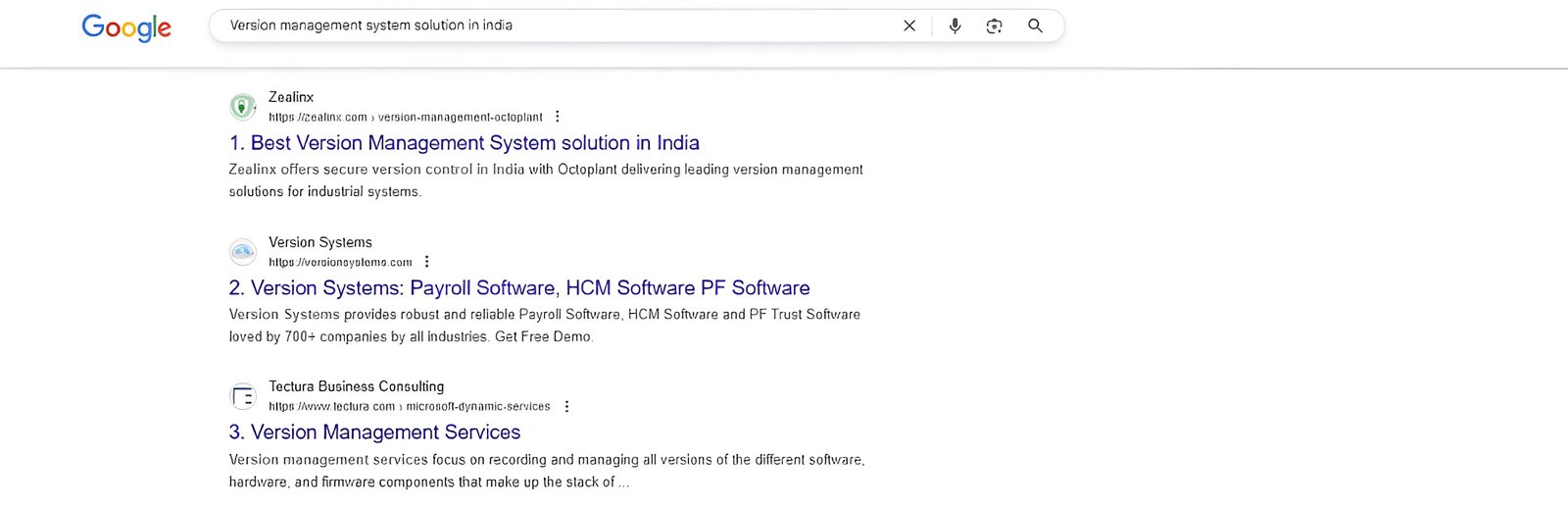
Task: Open 'Best Version Management System solution in India' result
Action: coord(465,143)
